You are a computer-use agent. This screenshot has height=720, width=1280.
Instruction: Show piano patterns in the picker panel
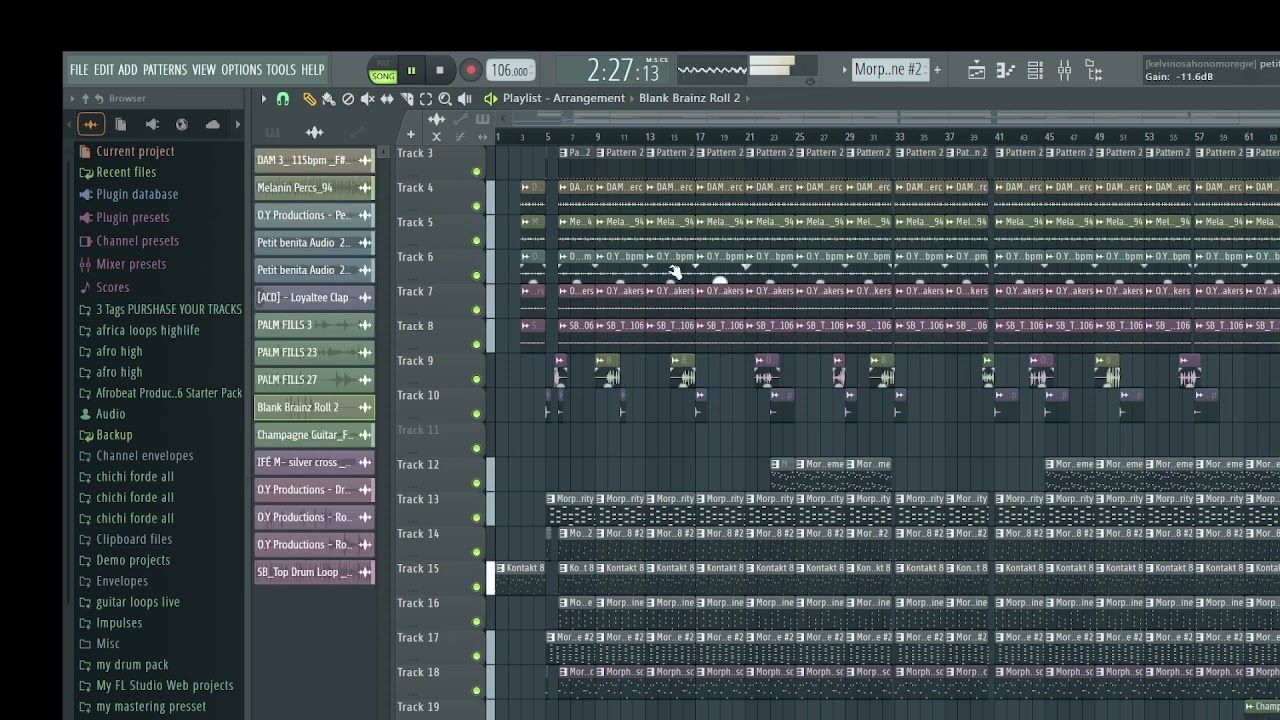click(x=272, y=133)
